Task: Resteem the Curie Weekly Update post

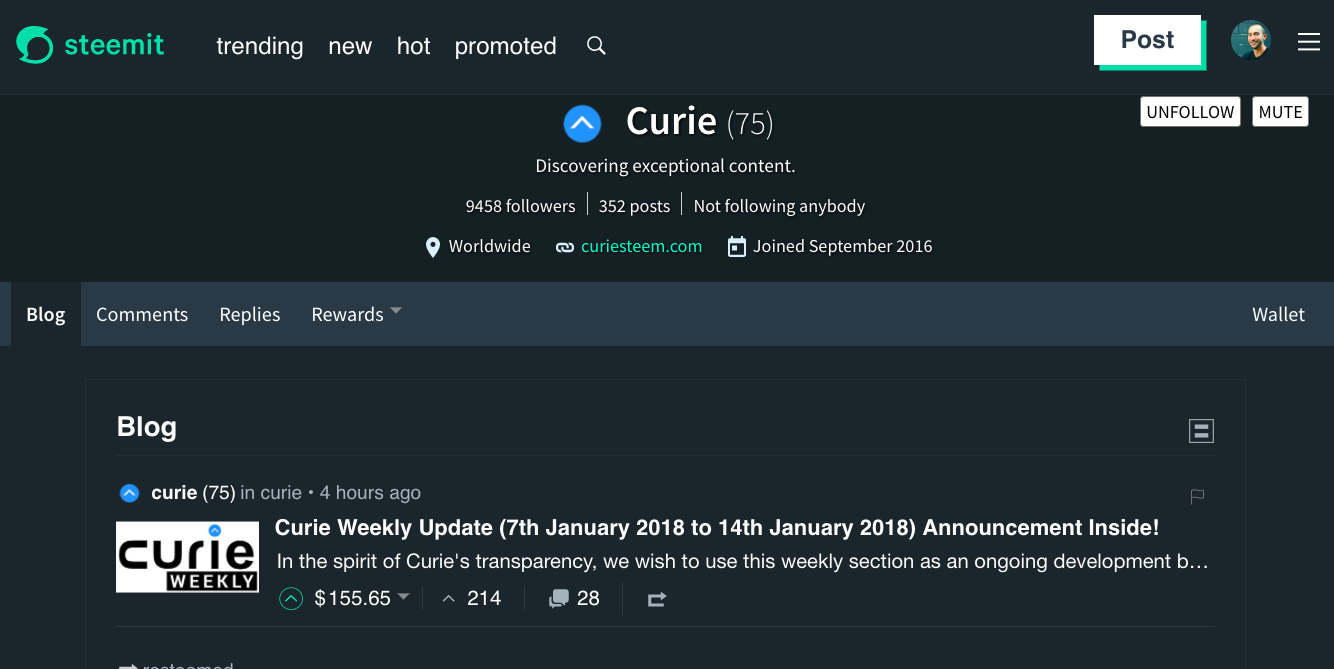Action: (x=656, y=599)
